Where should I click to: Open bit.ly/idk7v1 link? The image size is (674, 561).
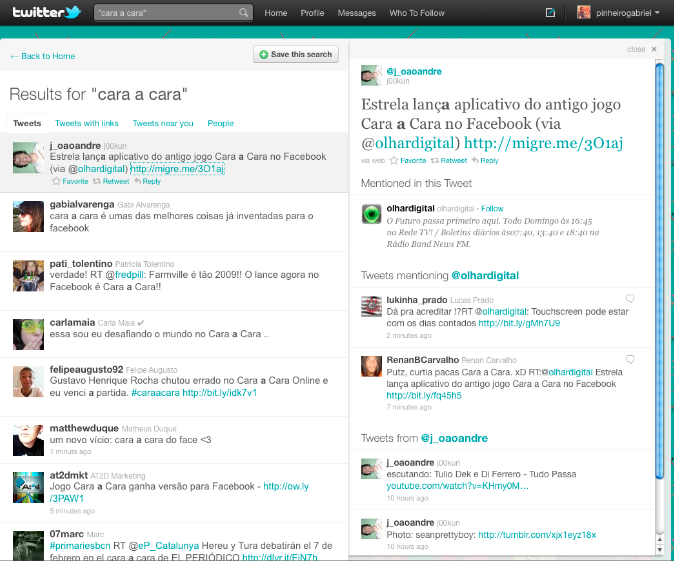[x=220, y=392]
